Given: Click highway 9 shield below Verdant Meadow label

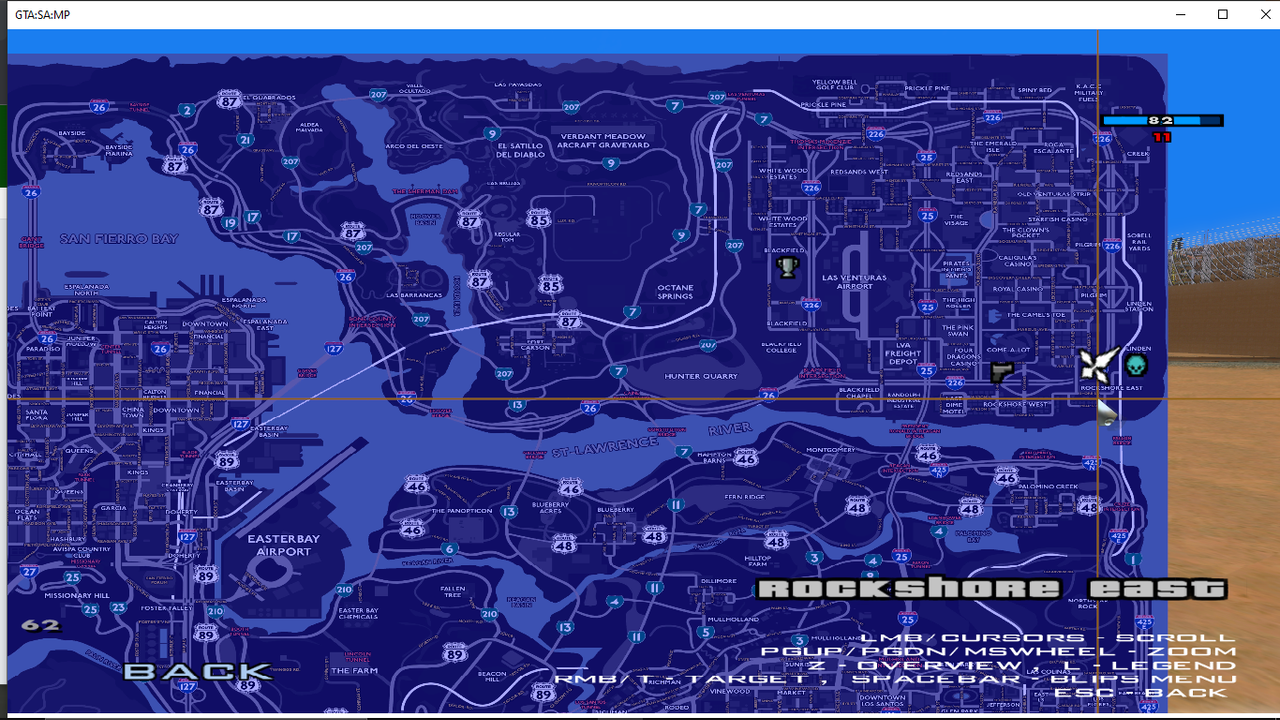Looking at the screenshot, I should [x=610, y=164].
